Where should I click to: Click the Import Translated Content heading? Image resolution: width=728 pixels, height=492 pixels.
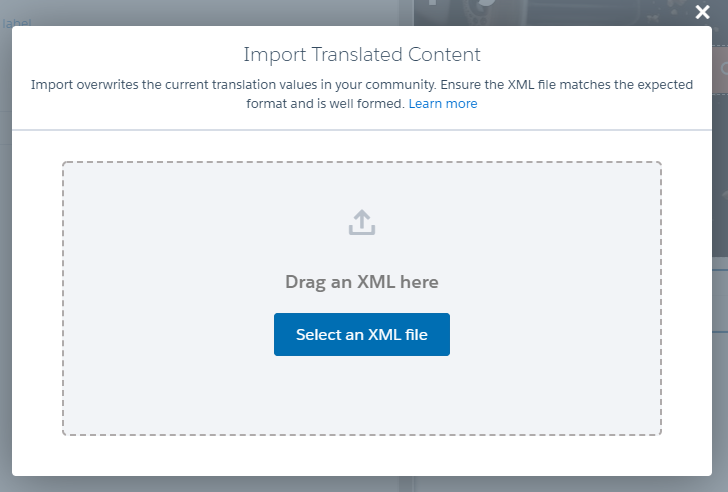coord(362,55)
